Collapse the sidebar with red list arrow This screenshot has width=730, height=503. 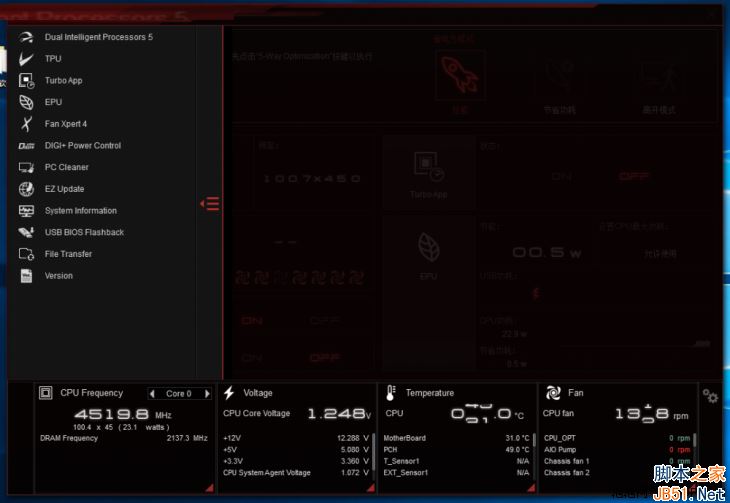[210, 204]
